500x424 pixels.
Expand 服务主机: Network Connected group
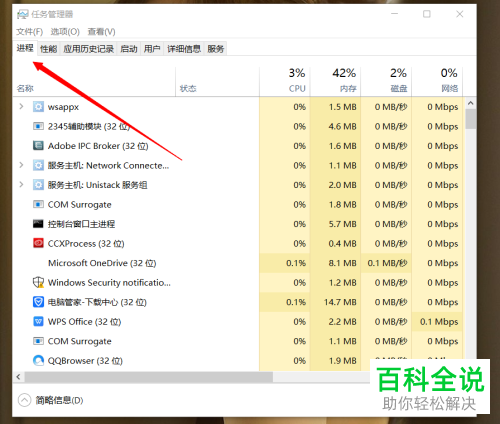tap(21, 165)
